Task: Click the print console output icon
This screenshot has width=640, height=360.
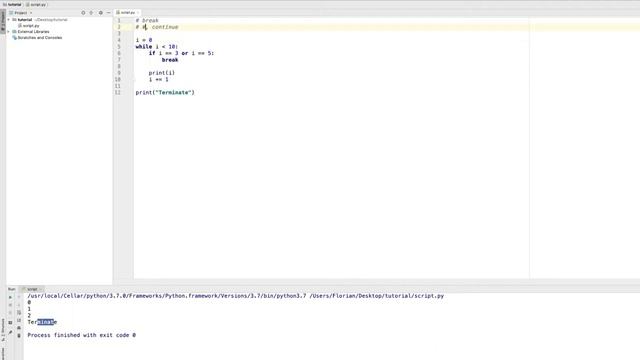Action: click(x=19, y=328)
